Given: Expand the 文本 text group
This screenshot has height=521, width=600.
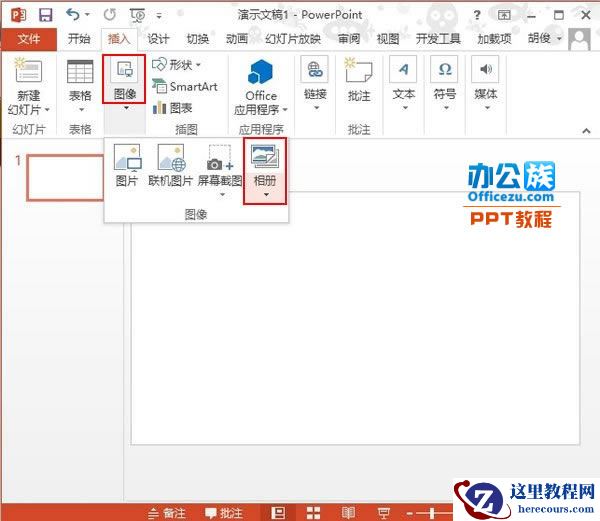Looking at the screenshot, I should (404, 84).
